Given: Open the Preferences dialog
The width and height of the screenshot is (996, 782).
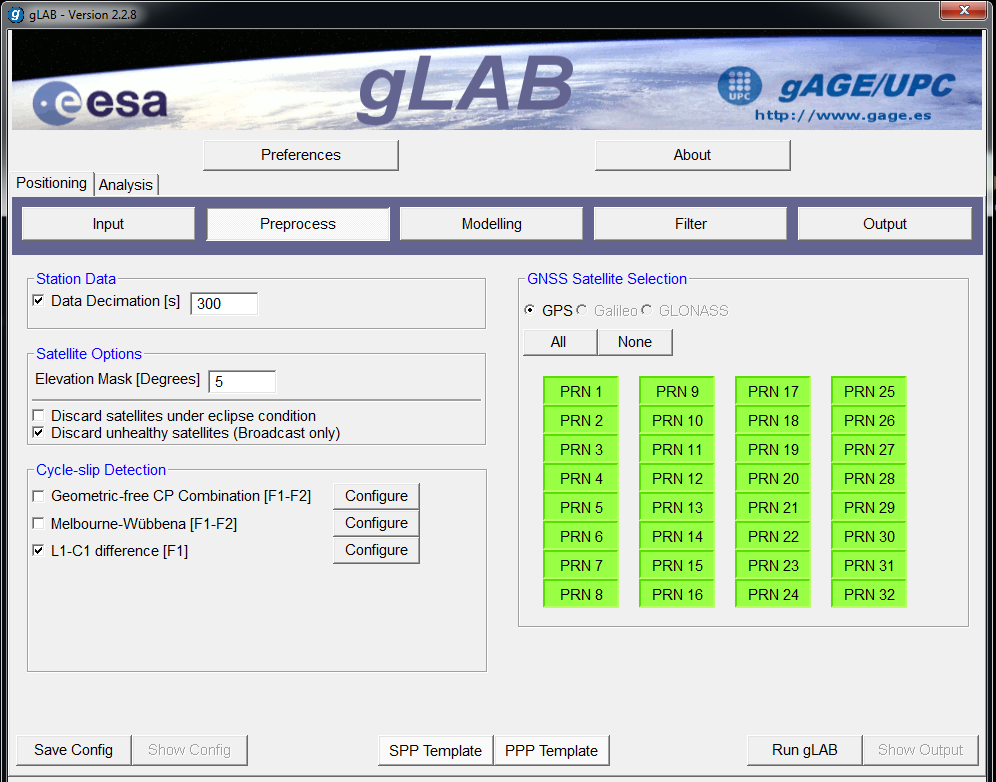Looking at the screenshot, I should point(300,155).
